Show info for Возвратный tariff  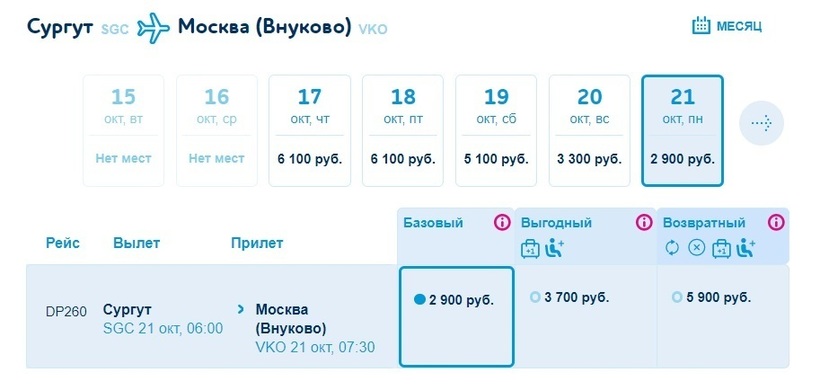776,223
